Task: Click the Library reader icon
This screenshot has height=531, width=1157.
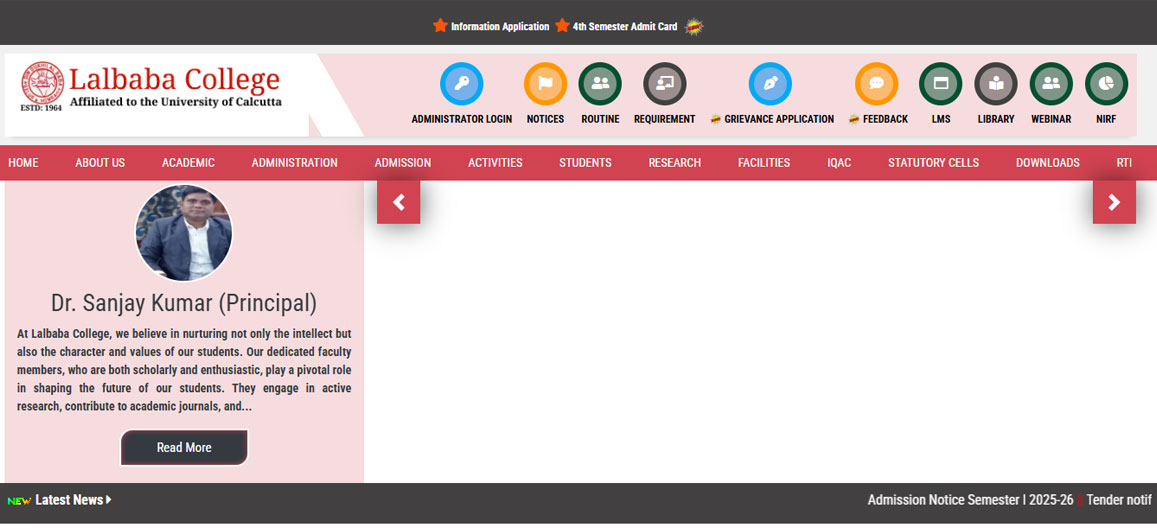Action: click(x=996, y=83)
